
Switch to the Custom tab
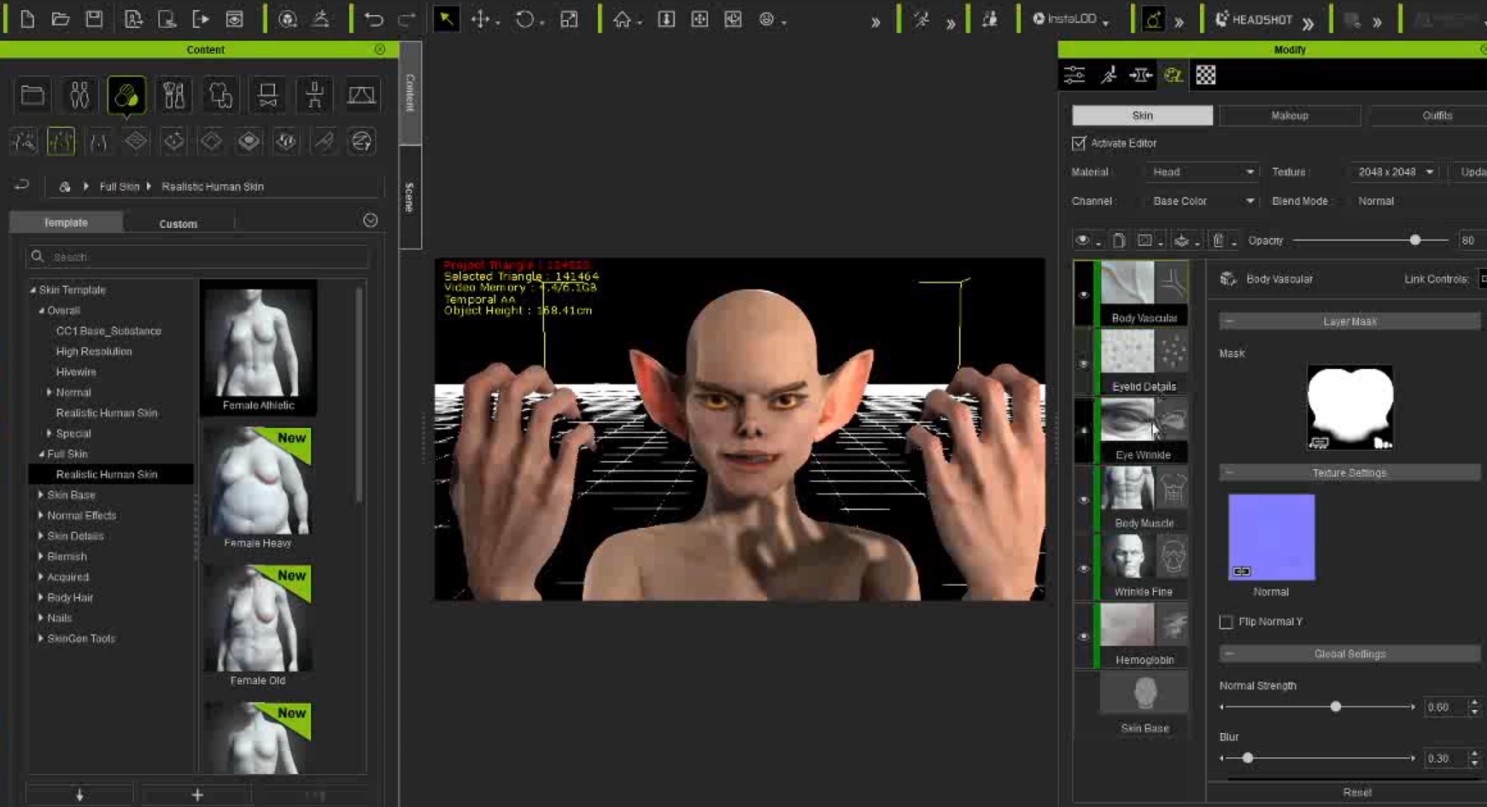178,223
